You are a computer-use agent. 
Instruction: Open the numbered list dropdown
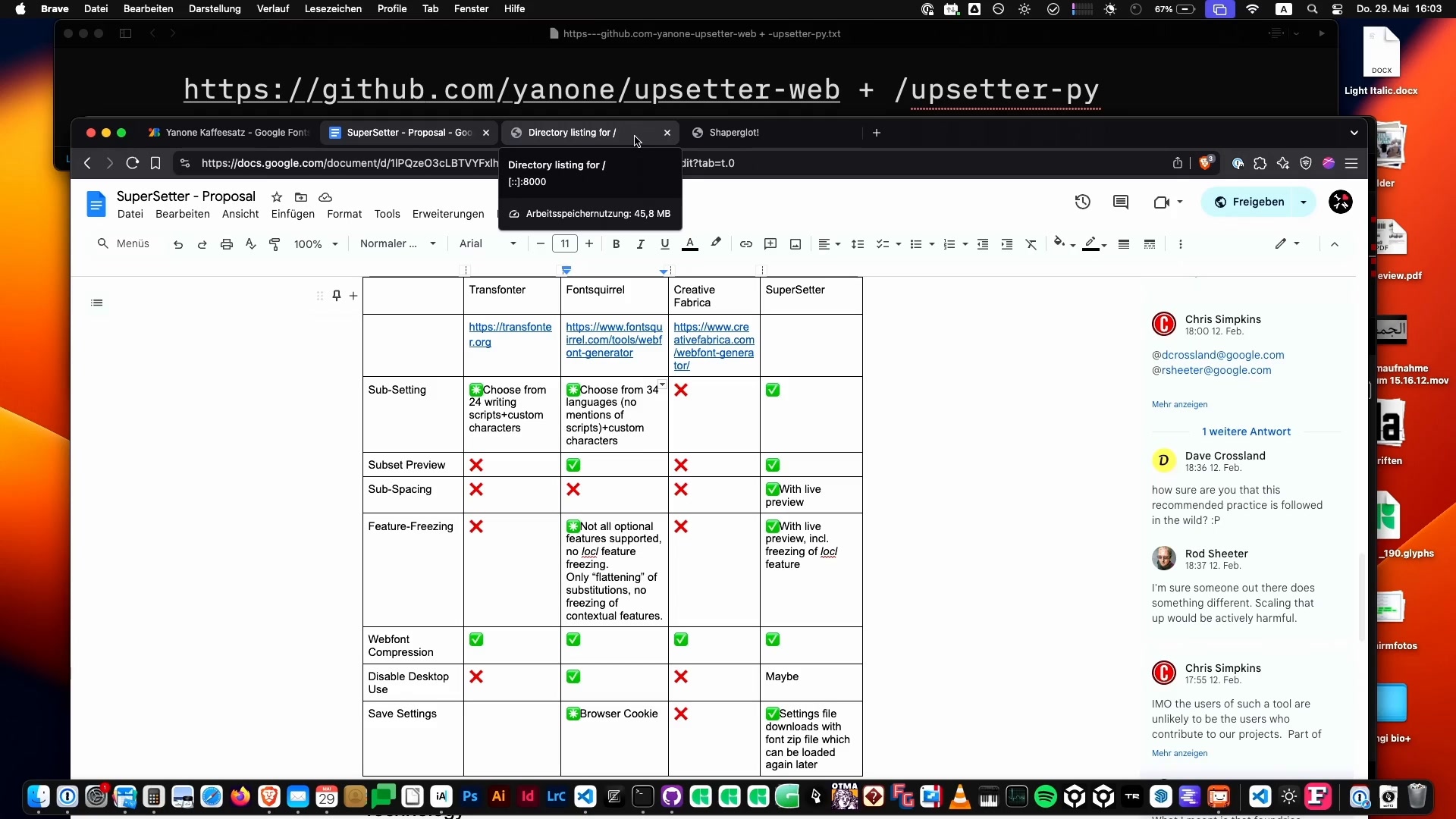(955, 244)
